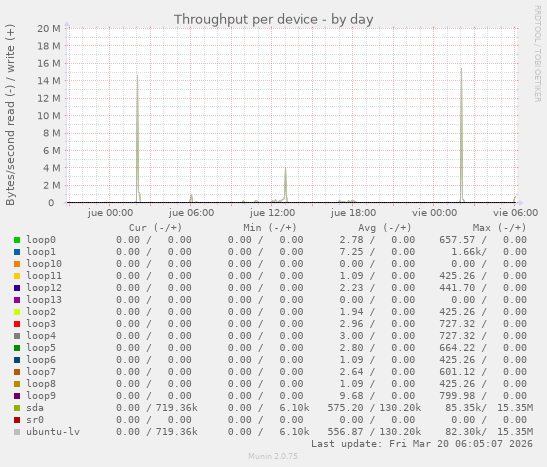Viewport: 547px width, 467px height.
Task: Select the loop2 device label
Action: [41, 312]
